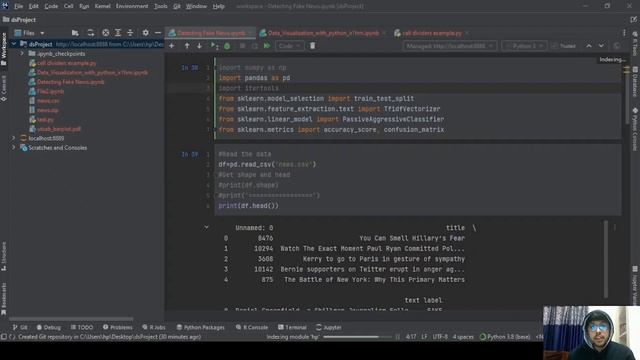
Task: Run all cells with the double-arrow icon
Action: pyautogui.click(x=267, y=46)
